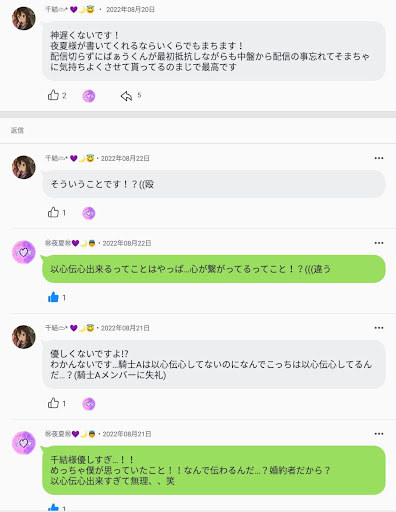Click the pink author-liked badge under 優しくないですよ reply
This screenshot has height=512, width=396.
click(89, 404)
